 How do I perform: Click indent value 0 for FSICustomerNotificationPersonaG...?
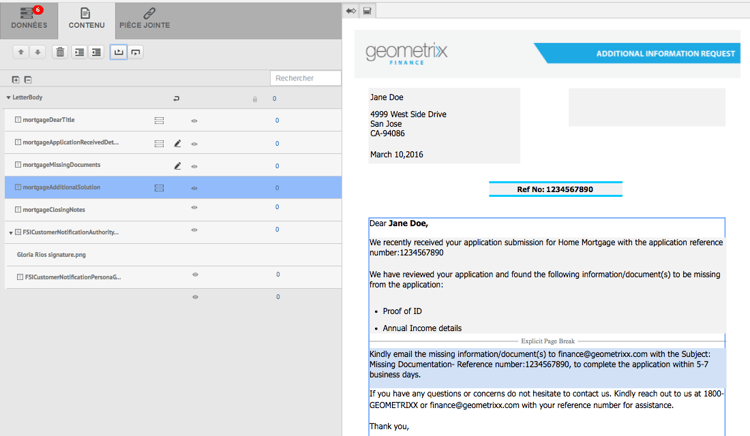[278, 274]
